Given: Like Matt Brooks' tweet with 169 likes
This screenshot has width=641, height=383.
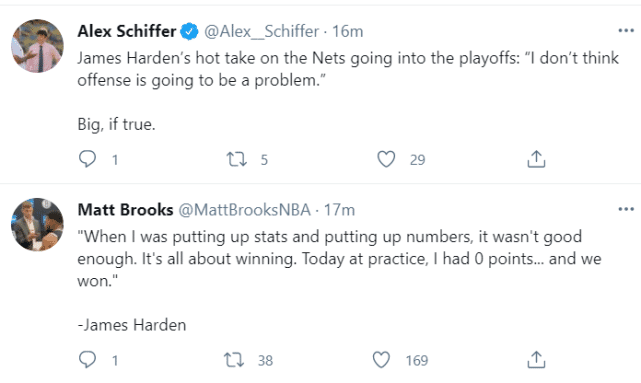Looking at the screenshot, I should pyautogui.click(x=381, y=360).
